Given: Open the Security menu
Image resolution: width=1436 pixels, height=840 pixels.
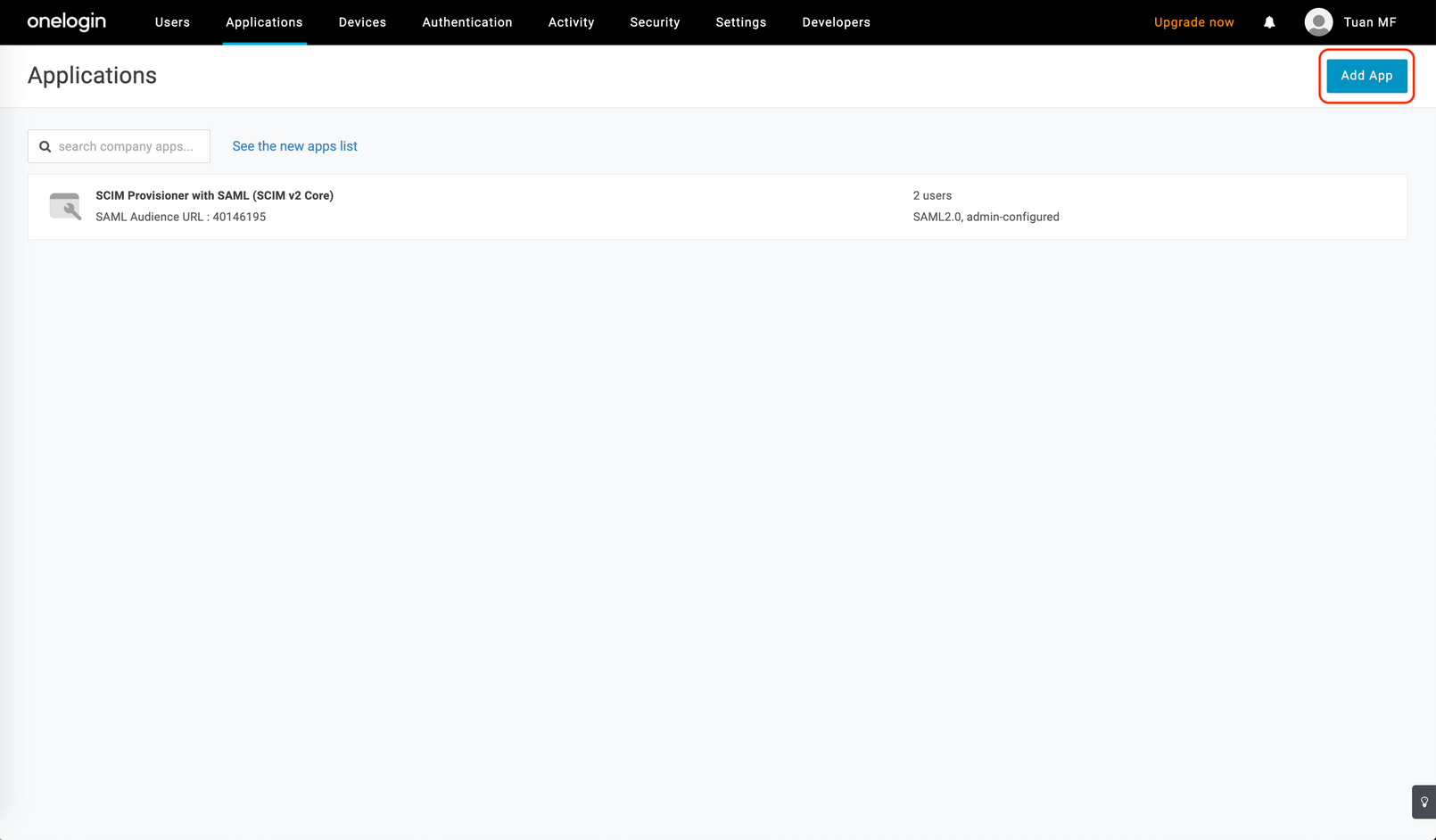Looking at the screenshot, I should pos(655,22).
